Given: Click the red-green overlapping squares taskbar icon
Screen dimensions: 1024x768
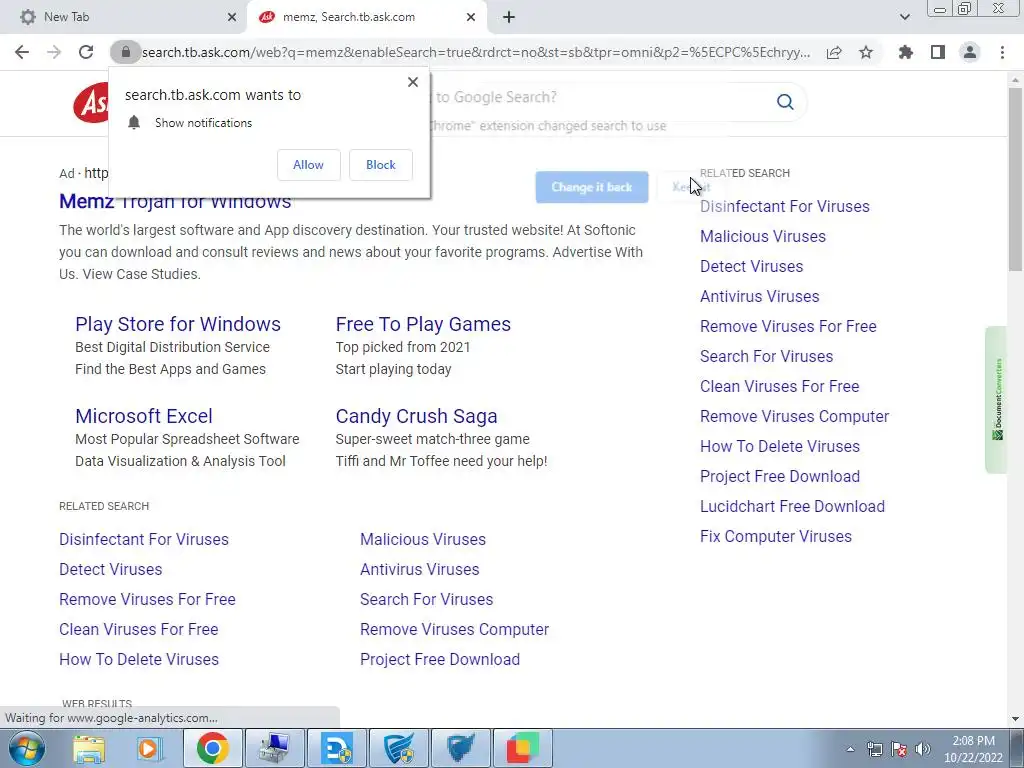Looking at the screenshot, I should 523,748.
